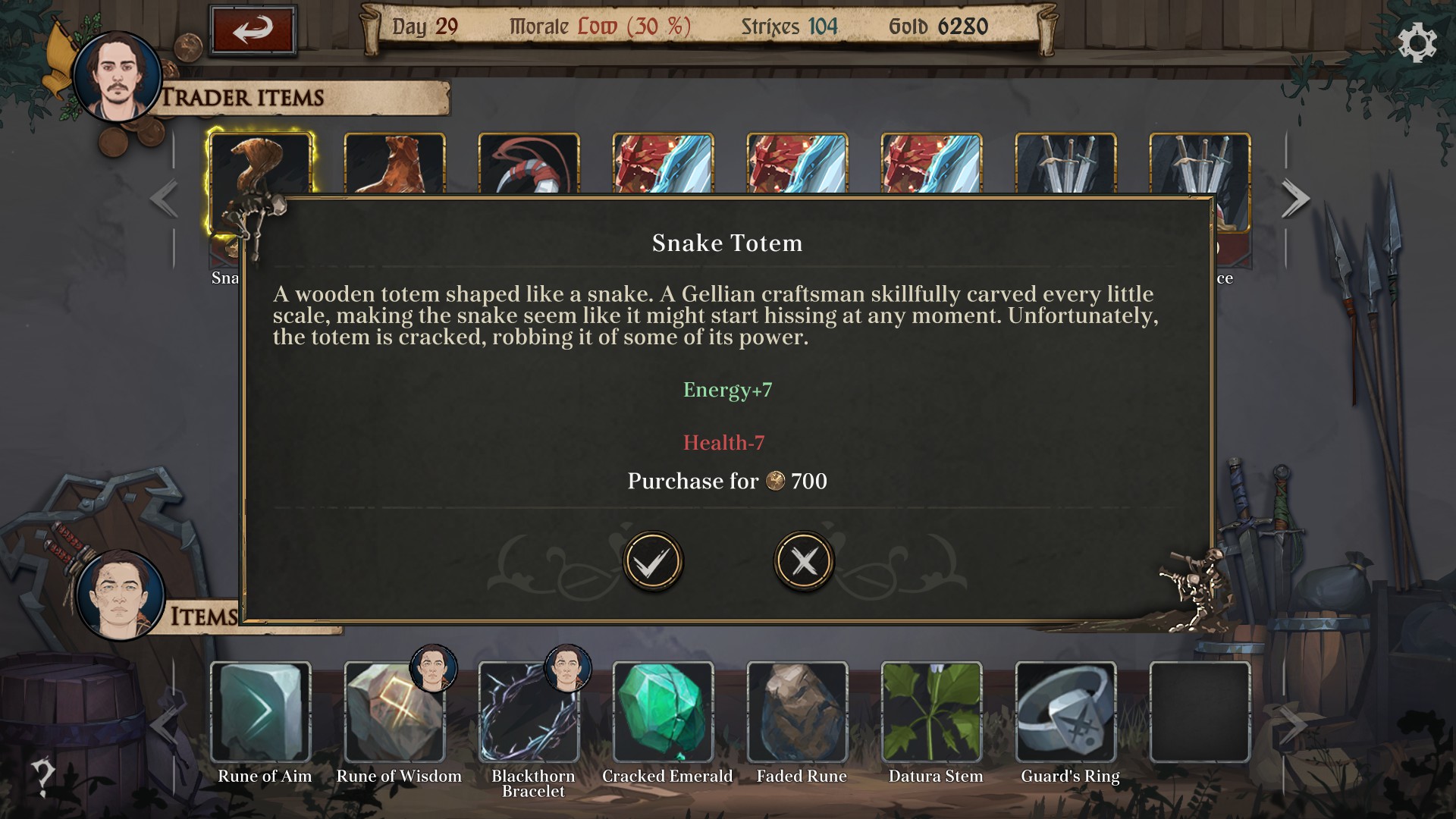
Task: Select the red claw trader item
Action: [x=529, y=163]
